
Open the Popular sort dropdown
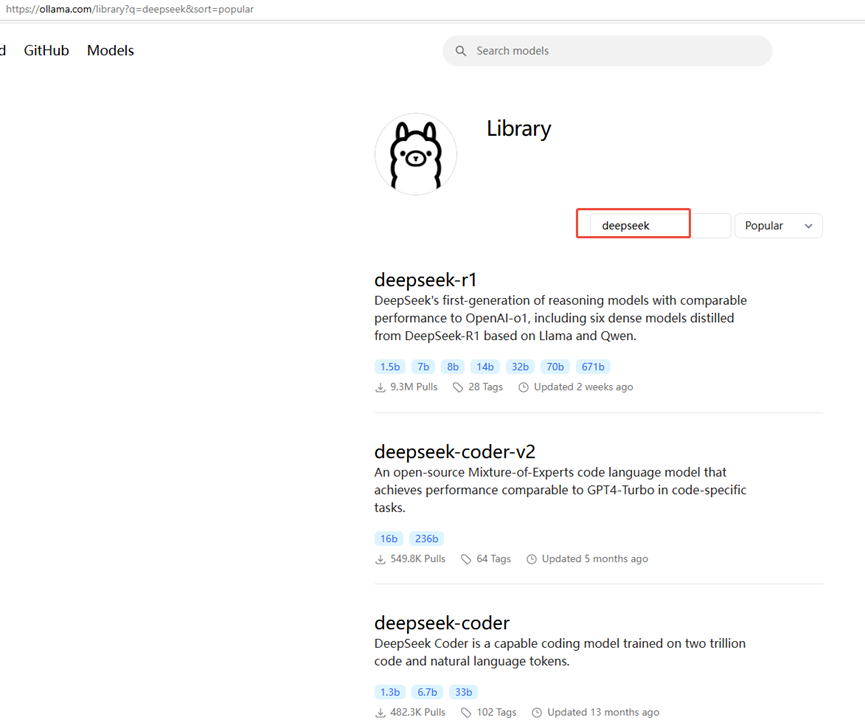click(778, 226)
